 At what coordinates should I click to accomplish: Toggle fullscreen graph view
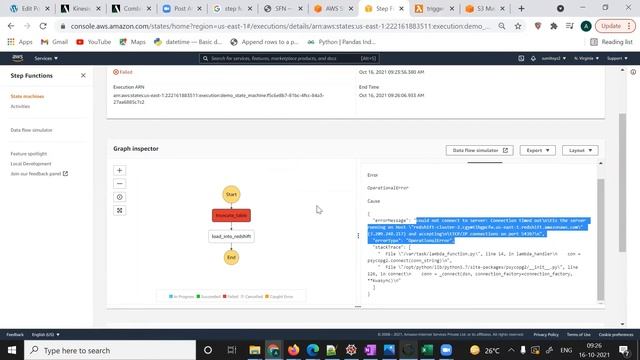pos(120,211)
